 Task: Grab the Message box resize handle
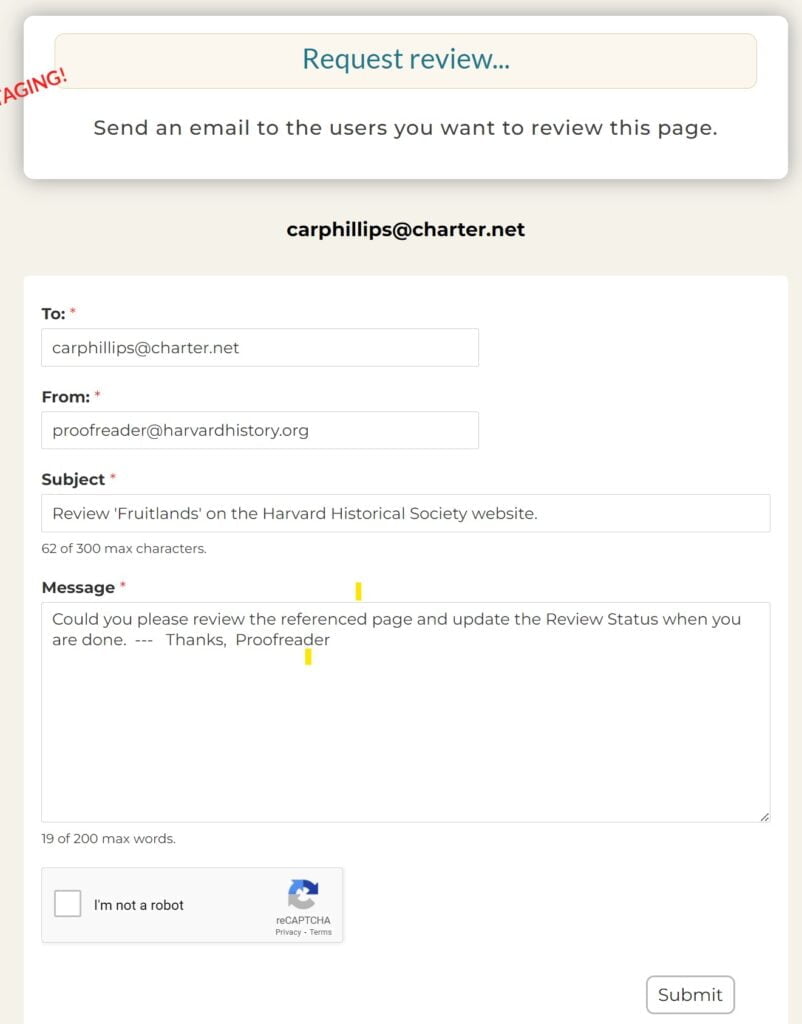(764, 816)
